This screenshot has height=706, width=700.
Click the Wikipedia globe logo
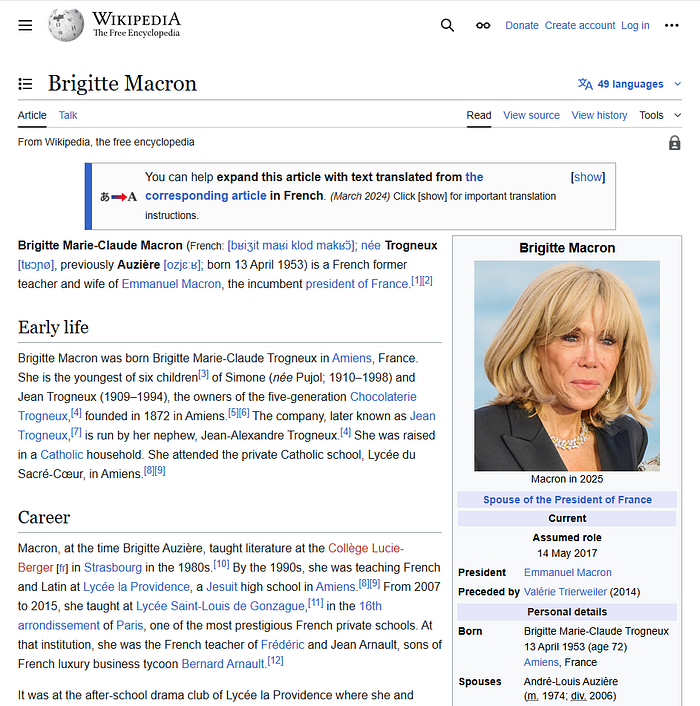66,25
